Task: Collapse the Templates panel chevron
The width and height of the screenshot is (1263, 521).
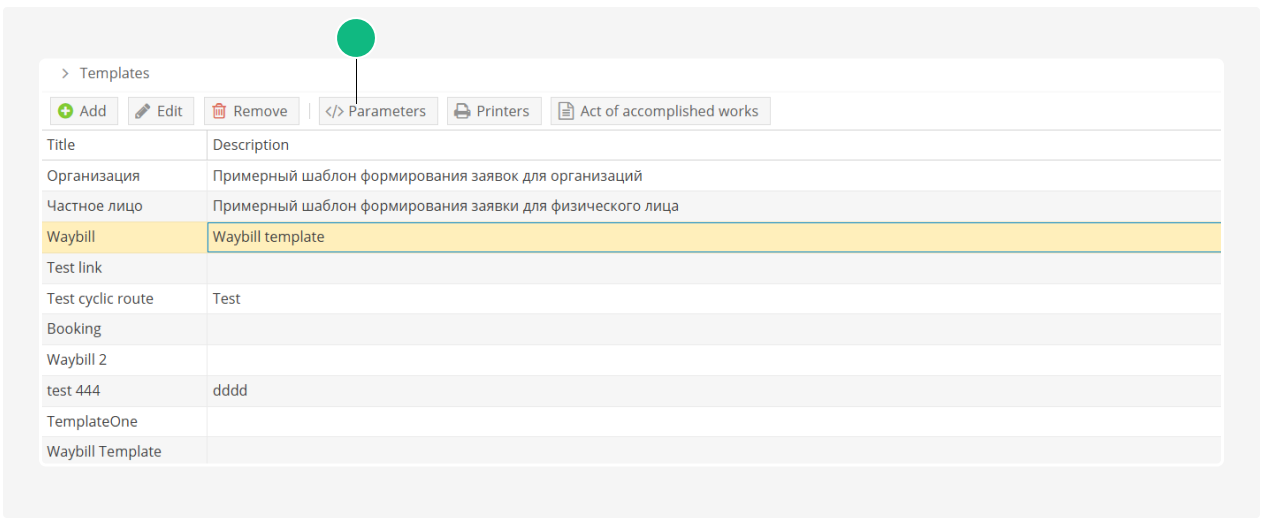Action: 65,73
